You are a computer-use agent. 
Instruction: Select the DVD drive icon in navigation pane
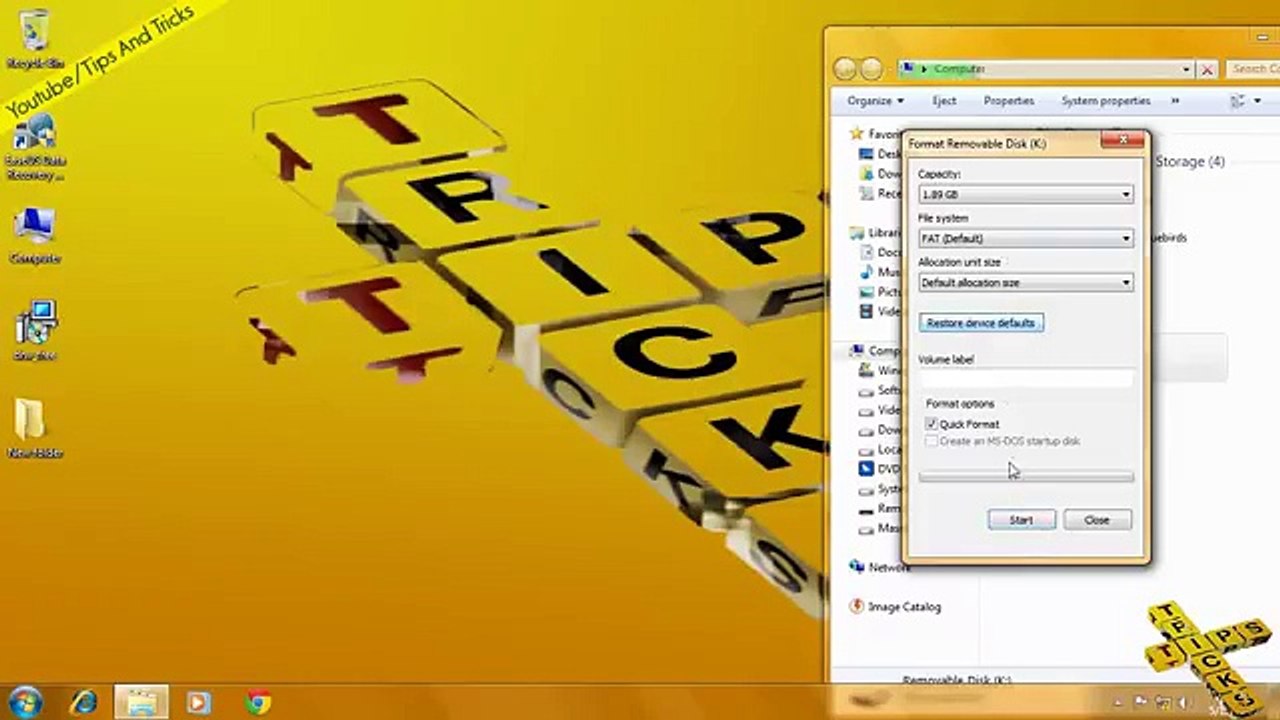[866, 469]
